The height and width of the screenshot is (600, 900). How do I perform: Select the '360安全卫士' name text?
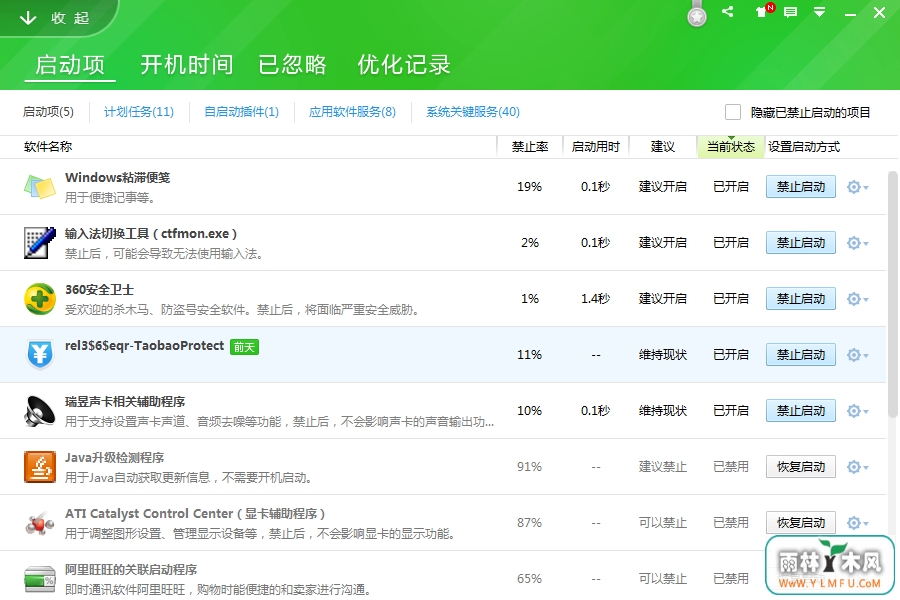(x=99, y=289)
